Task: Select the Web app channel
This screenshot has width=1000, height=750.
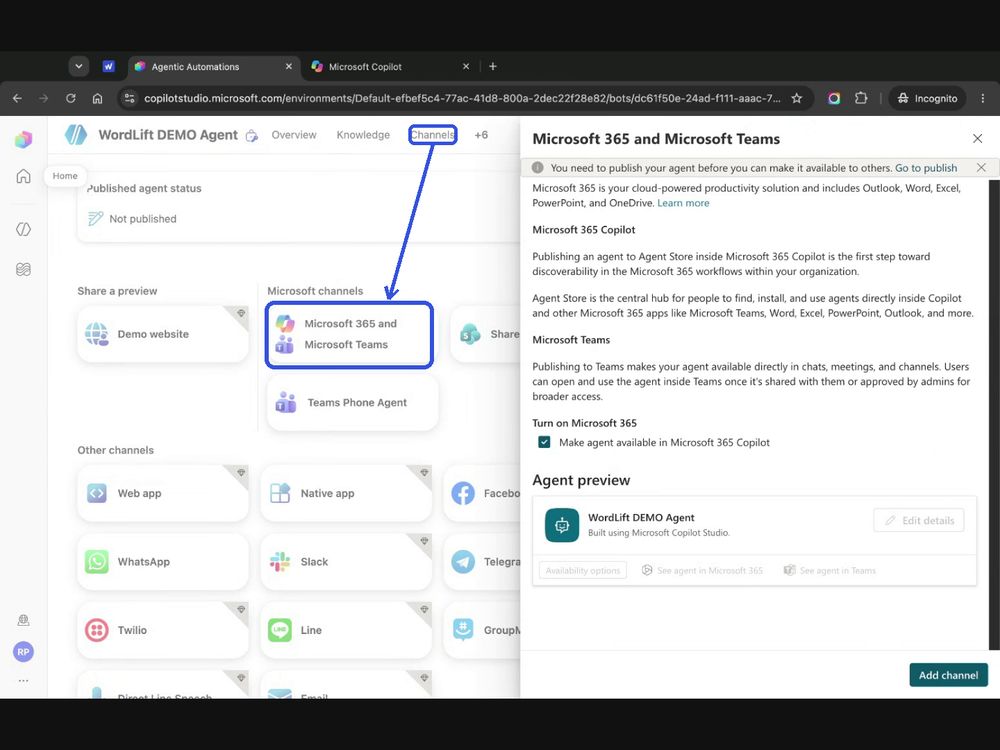Action: [x=163, y=493]
